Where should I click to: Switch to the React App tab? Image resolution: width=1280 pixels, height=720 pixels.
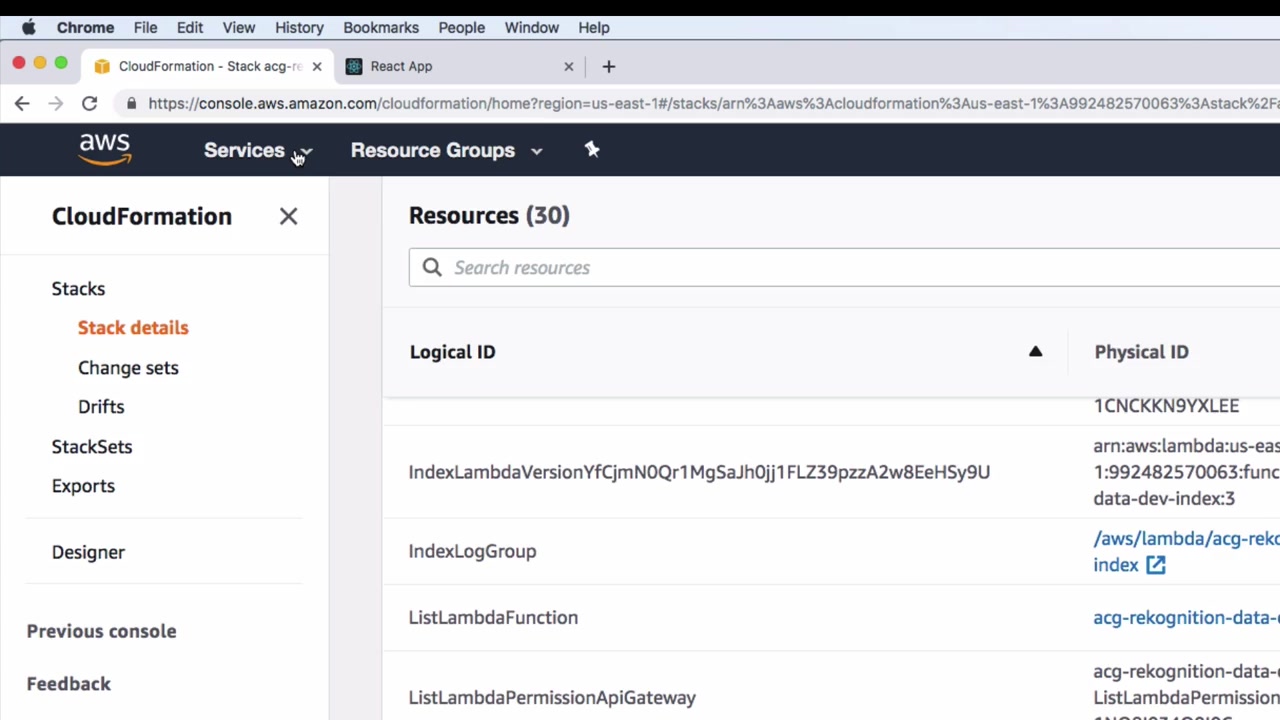click(460, 66)
